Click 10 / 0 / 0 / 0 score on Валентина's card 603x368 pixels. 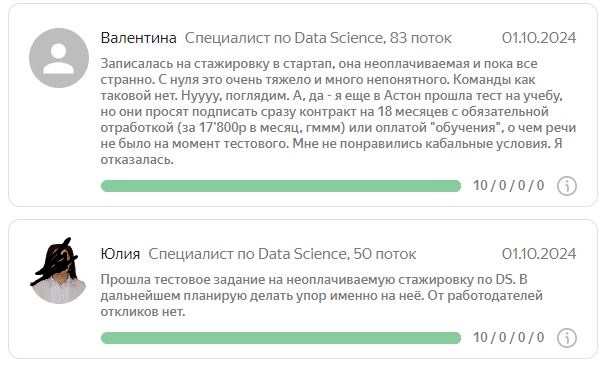click(508, 185)
